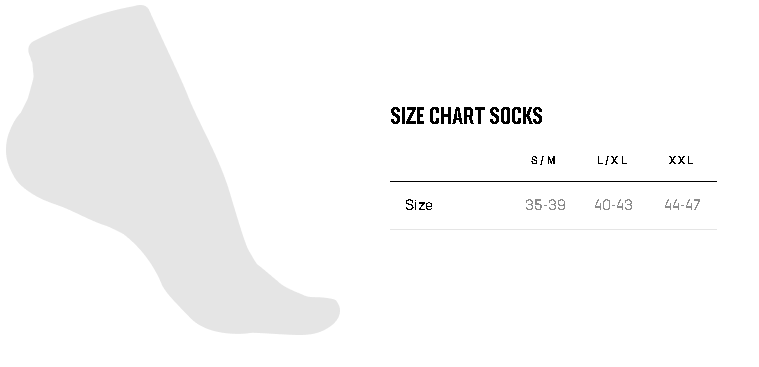Viewport: 759px width, 367px height.
Task: Click the word SIZE in the title
Action: click(x=407, y=116)
